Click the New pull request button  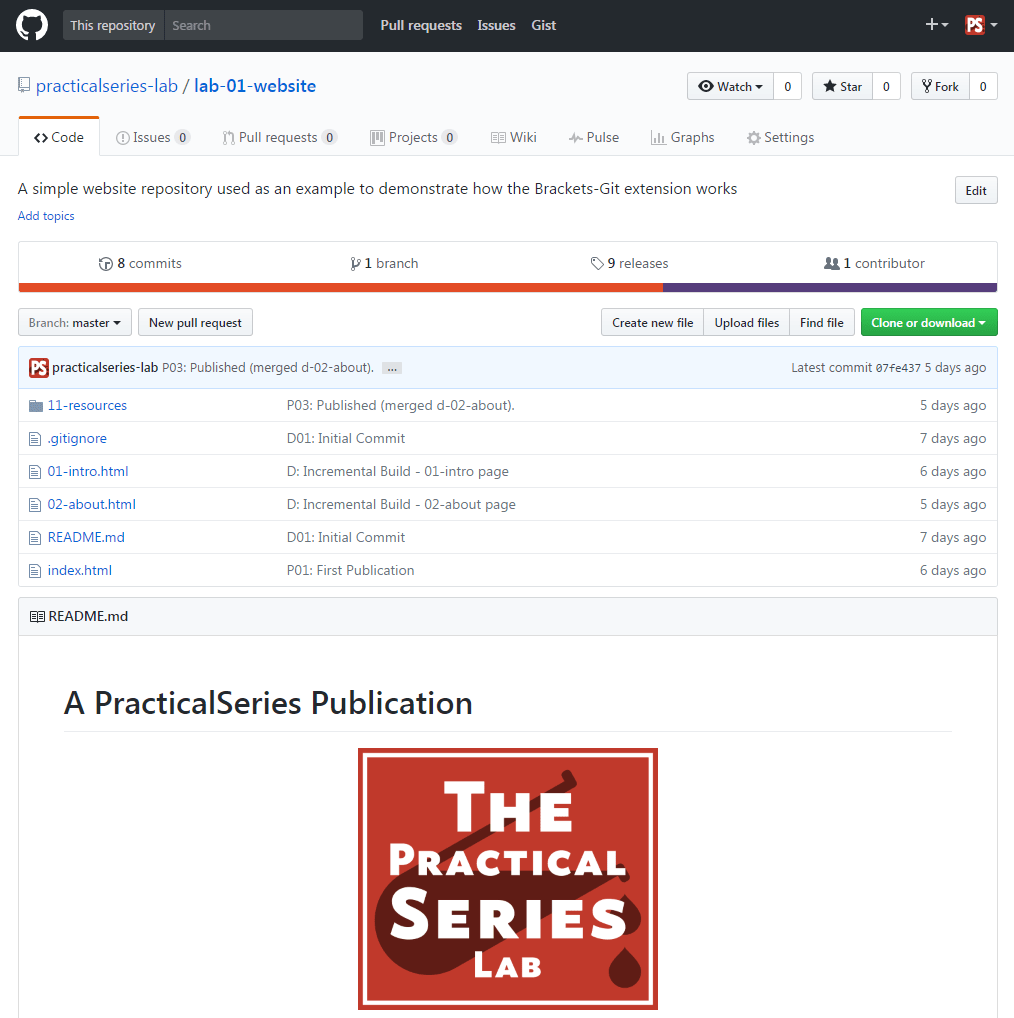click(195, 323)
